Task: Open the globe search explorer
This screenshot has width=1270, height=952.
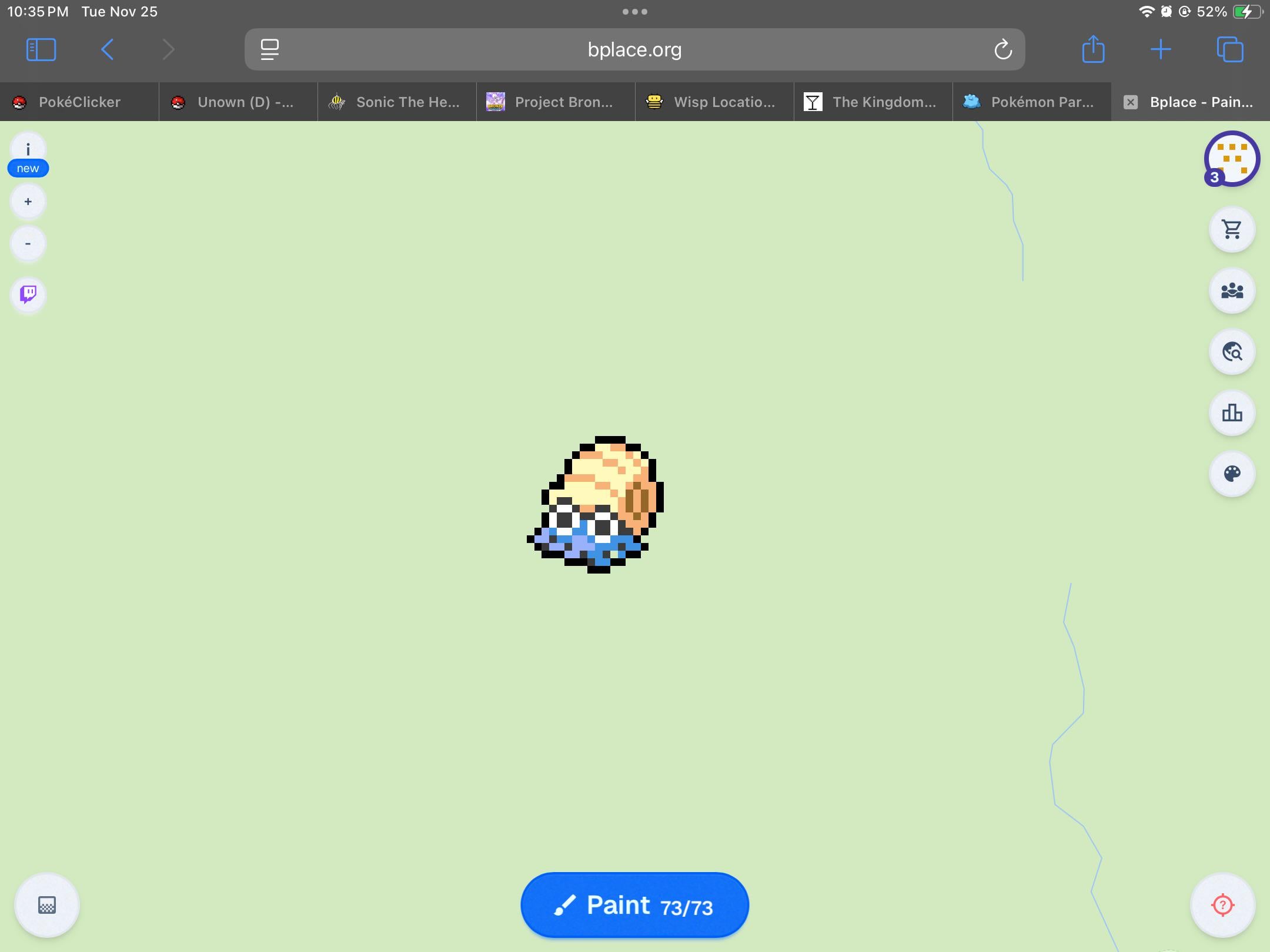Action: coord(1232,351)
